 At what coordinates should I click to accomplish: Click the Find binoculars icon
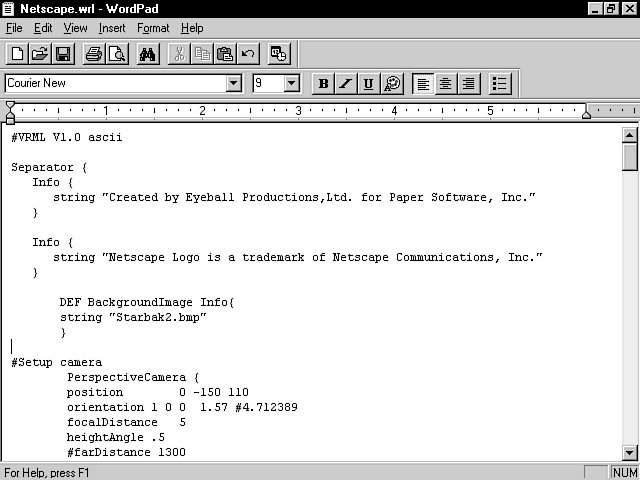coord(147,54)
